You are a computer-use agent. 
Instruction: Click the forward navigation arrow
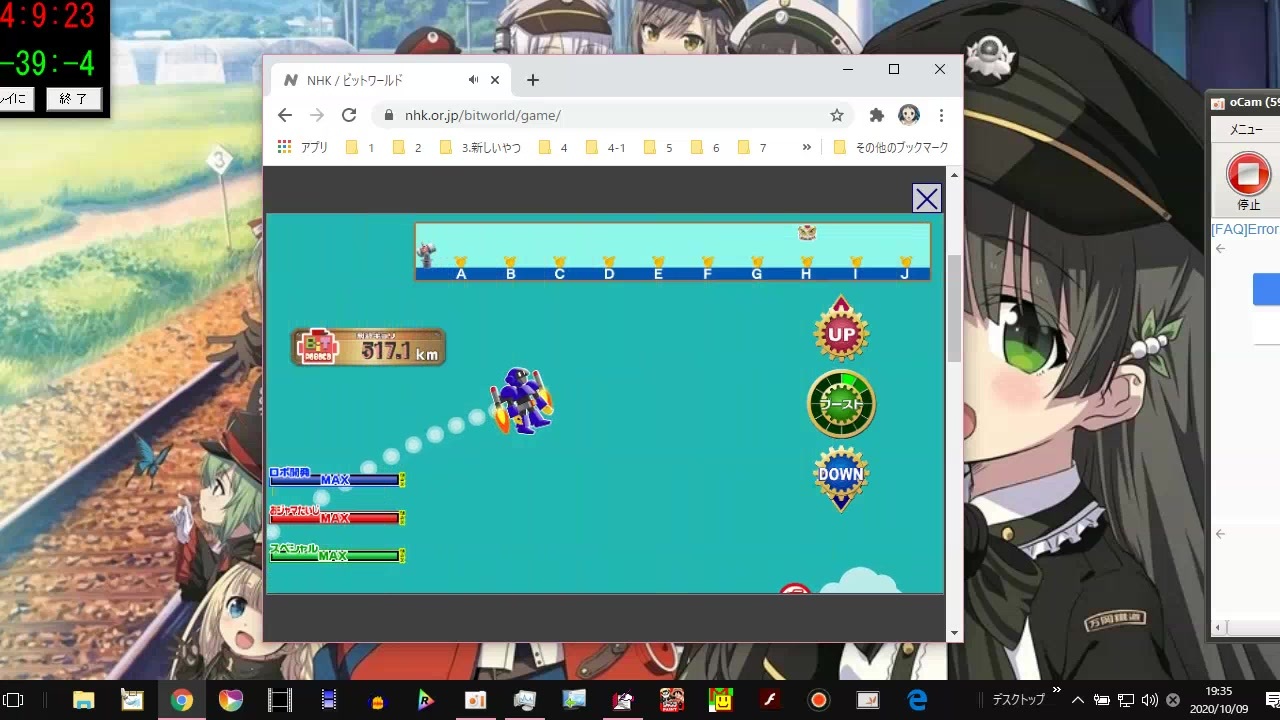click(x=317, y=115)
